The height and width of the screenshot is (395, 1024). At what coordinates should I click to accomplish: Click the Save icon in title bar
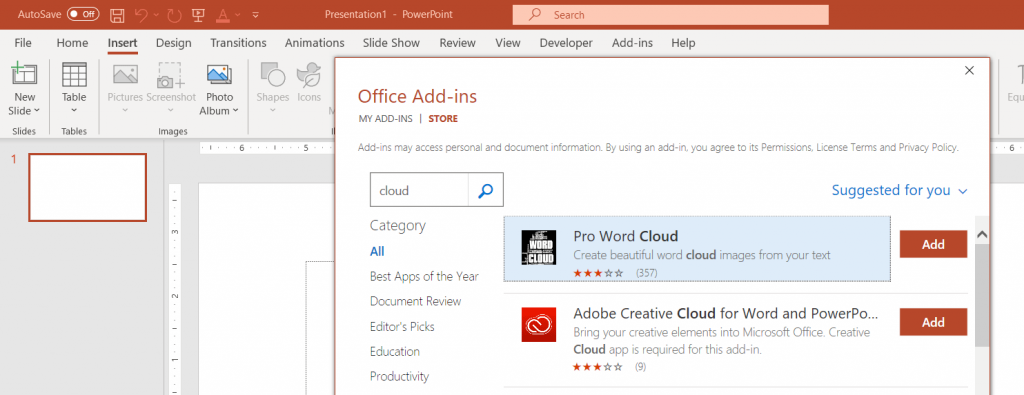(x=117, y=14)
